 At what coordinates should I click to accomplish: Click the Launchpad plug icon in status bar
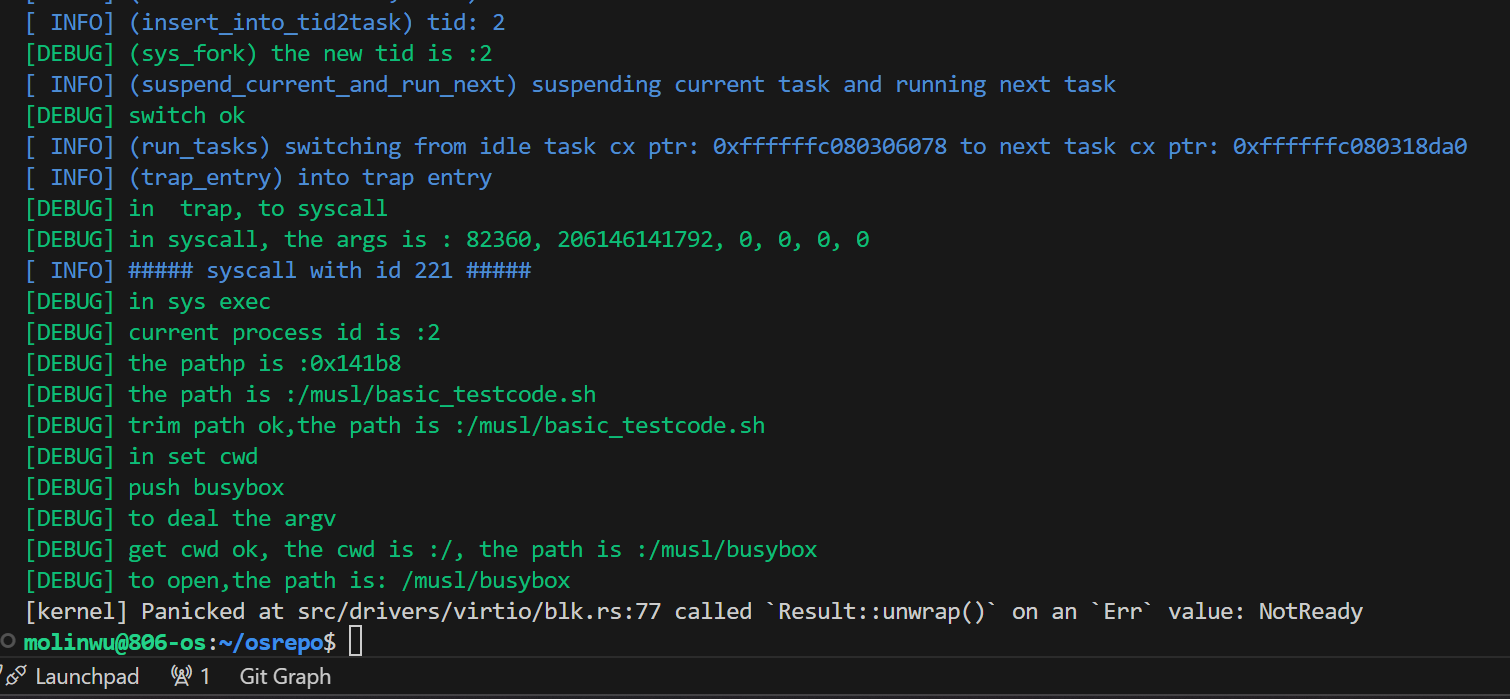pos(15,676)
